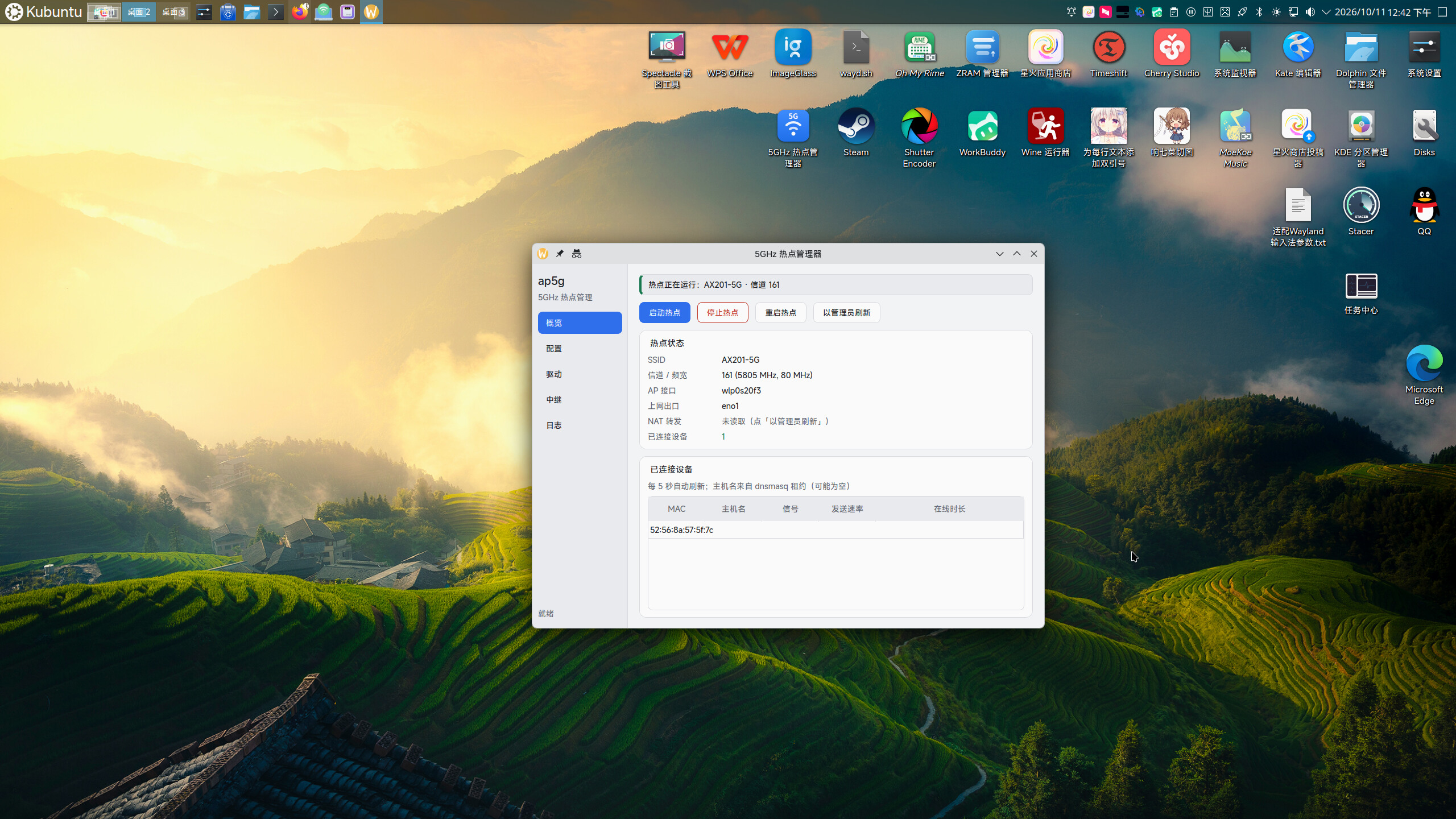
Task: Click the pin icon in the hotspot window titlebar
Action: pyautogui.click(x=560, y=254)
